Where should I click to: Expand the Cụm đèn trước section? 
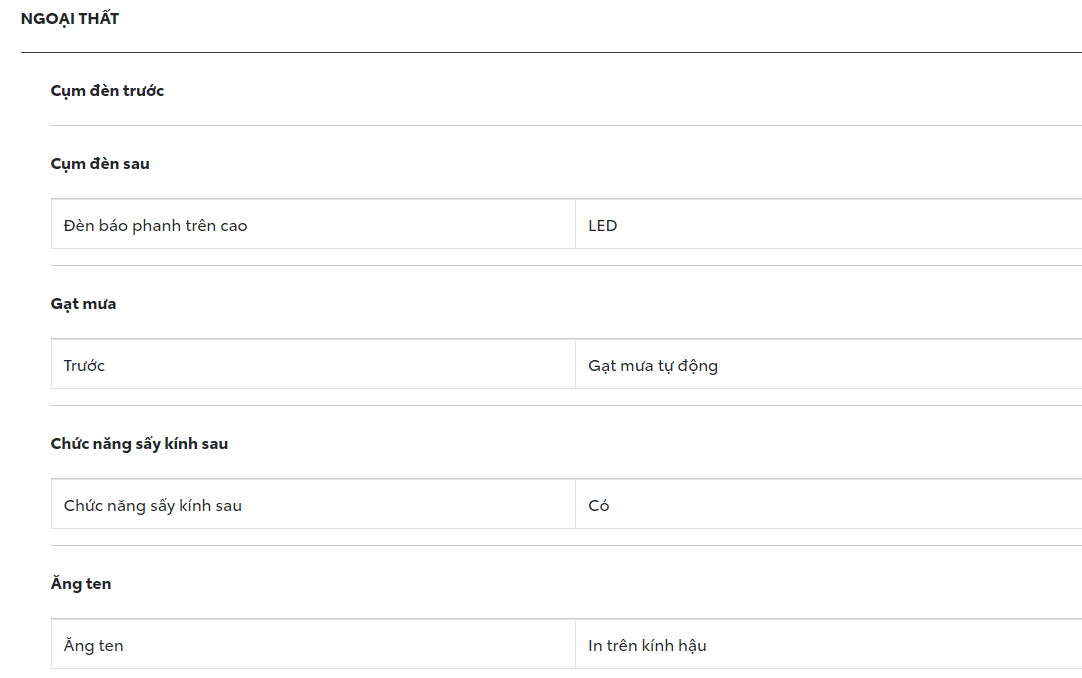(x=107, y=91)
